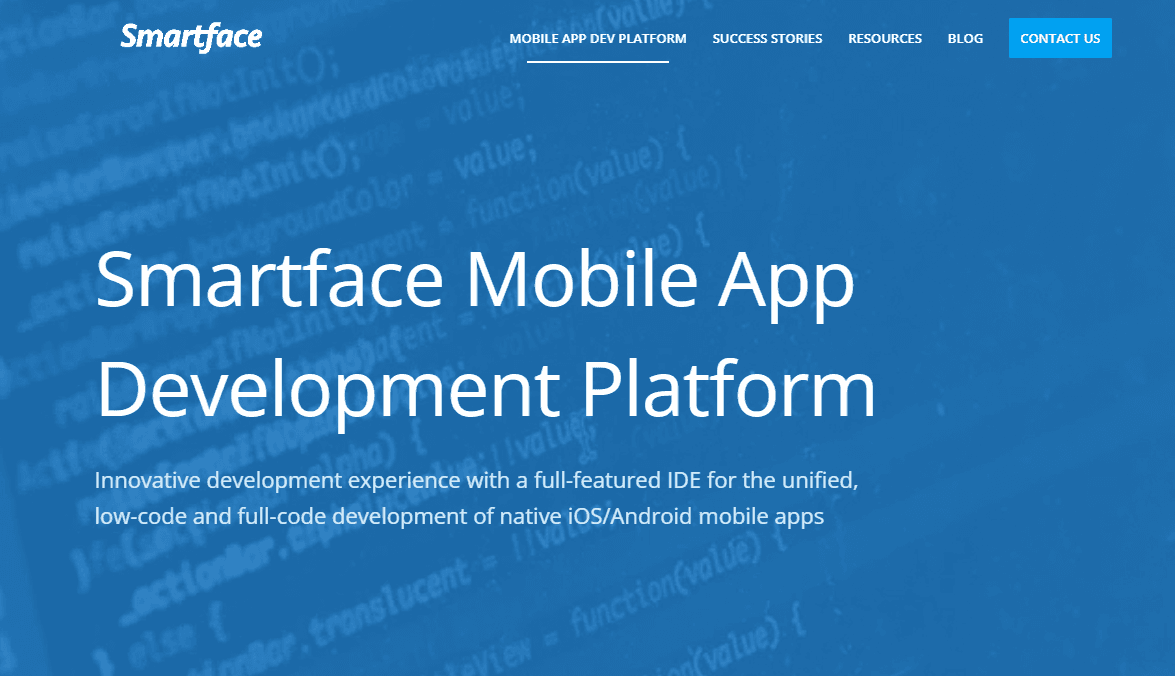Visit the Blog link
Viewport: 1175px width, 676px height.
tap(965, 38)
